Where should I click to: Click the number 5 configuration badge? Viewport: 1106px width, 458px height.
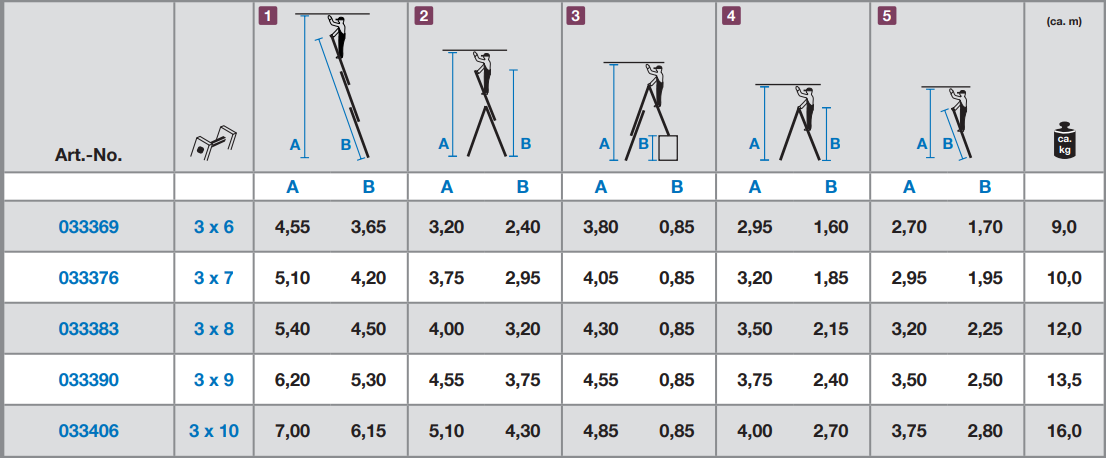click(887, 16)
